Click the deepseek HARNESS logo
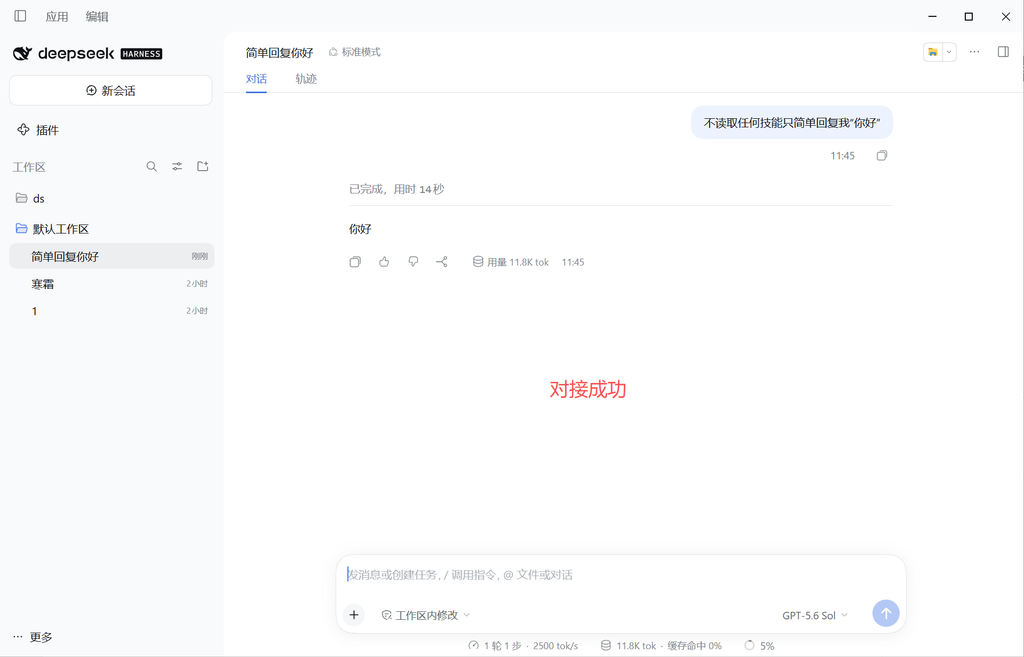 point(88,54)
